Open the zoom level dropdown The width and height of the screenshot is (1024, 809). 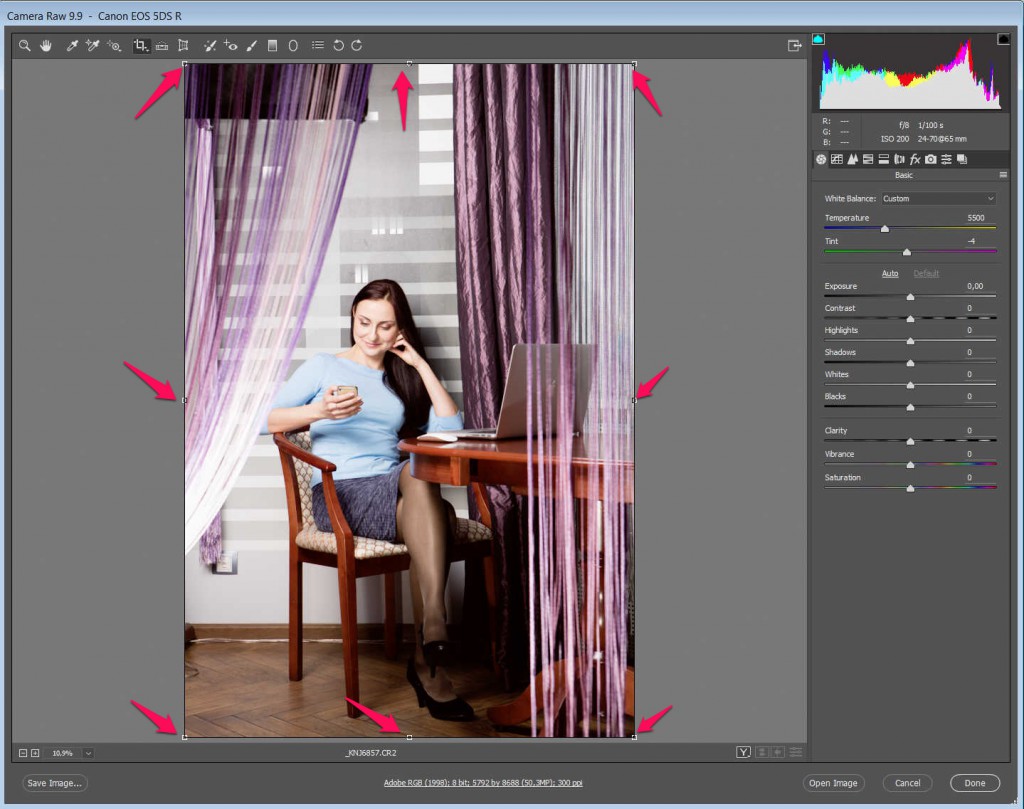(x=89, y=752)
